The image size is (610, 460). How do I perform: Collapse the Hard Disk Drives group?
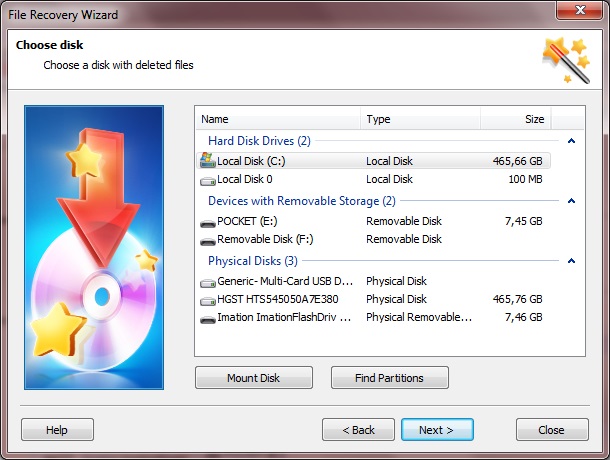click(571, 141)
